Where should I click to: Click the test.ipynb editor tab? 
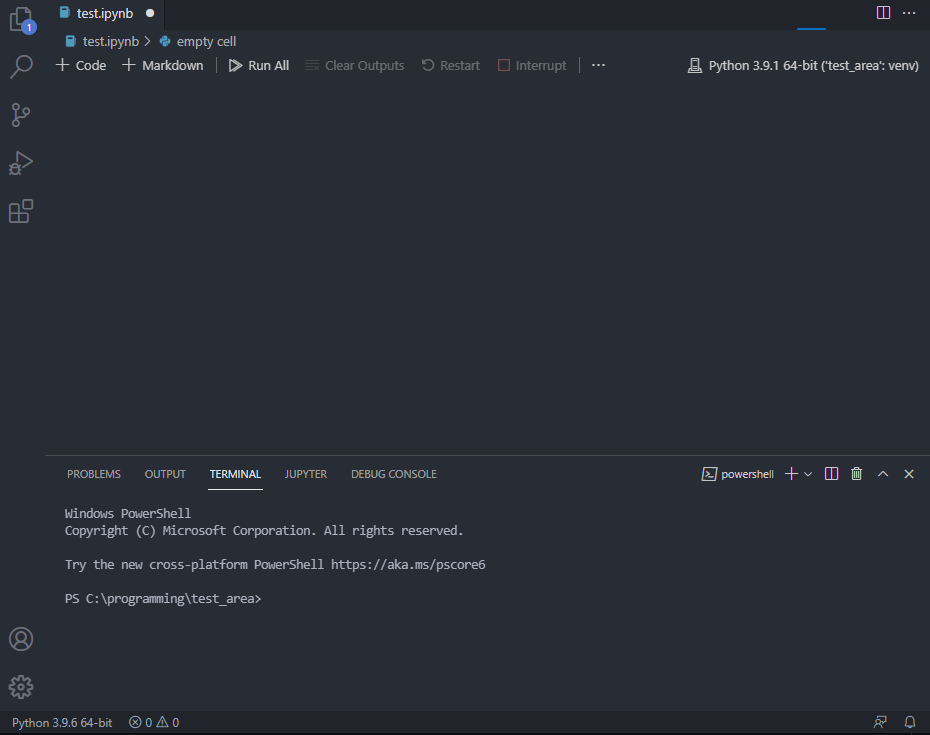click(104, 14)
